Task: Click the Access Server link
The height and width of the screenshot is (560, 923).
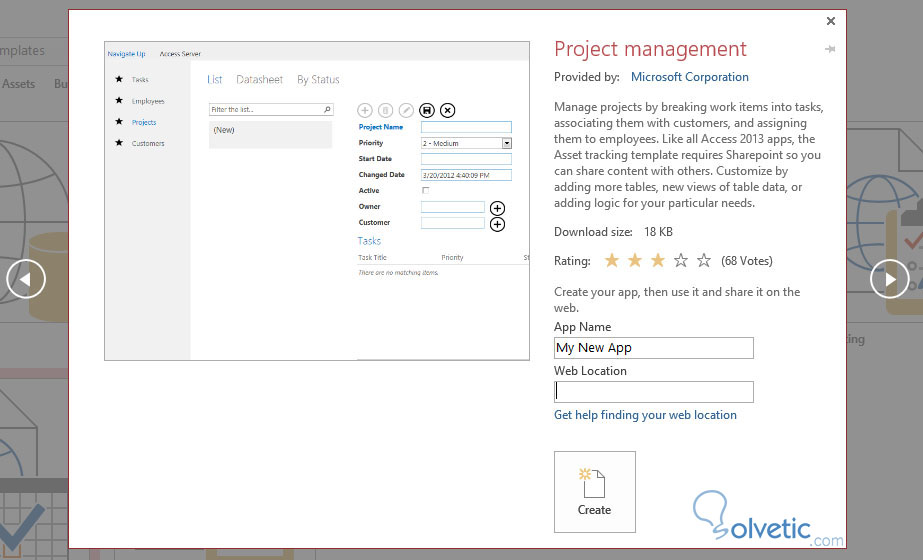Action: pyautogui.click(x=180, y=54)
